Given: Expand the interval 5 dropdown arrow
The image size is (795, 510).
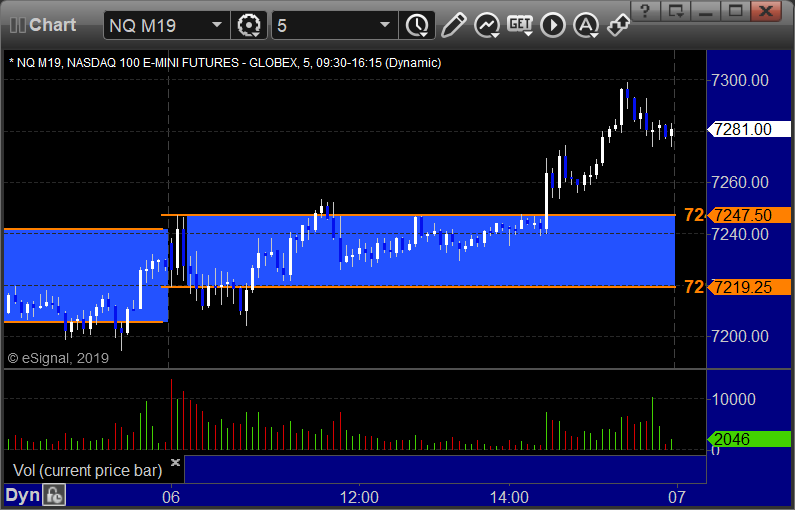Looking at the screenshot, I should (x=385, y=25).
